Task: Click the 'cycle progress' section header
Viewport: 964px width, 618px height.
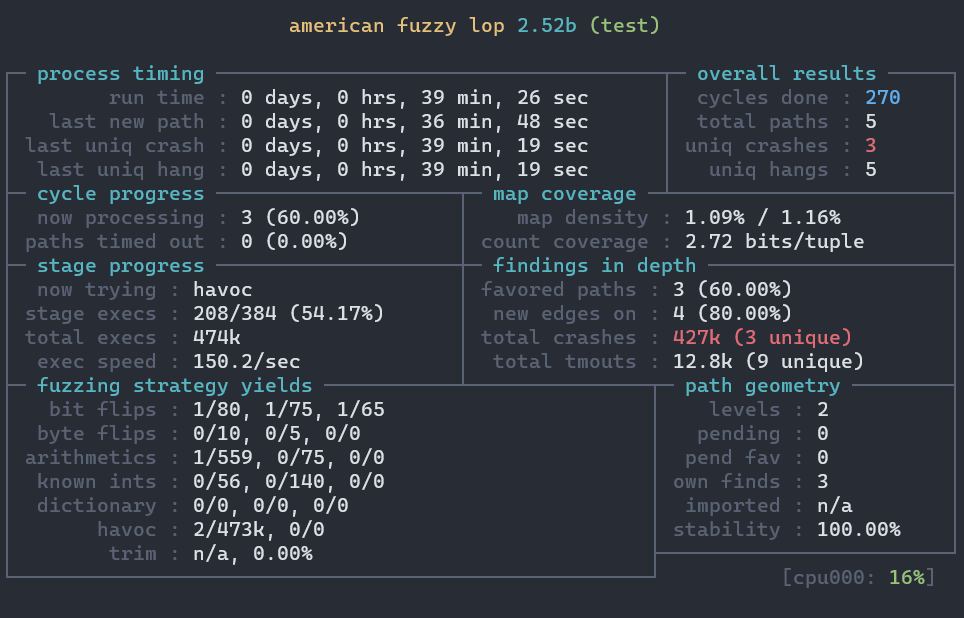Action: [120, 194]
